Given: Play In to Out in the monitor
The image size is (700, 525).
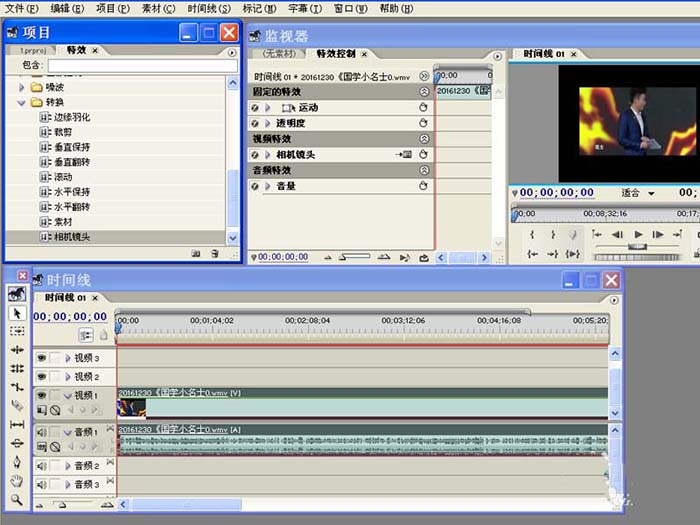Looking at the screenshot, I should (573, 254).
